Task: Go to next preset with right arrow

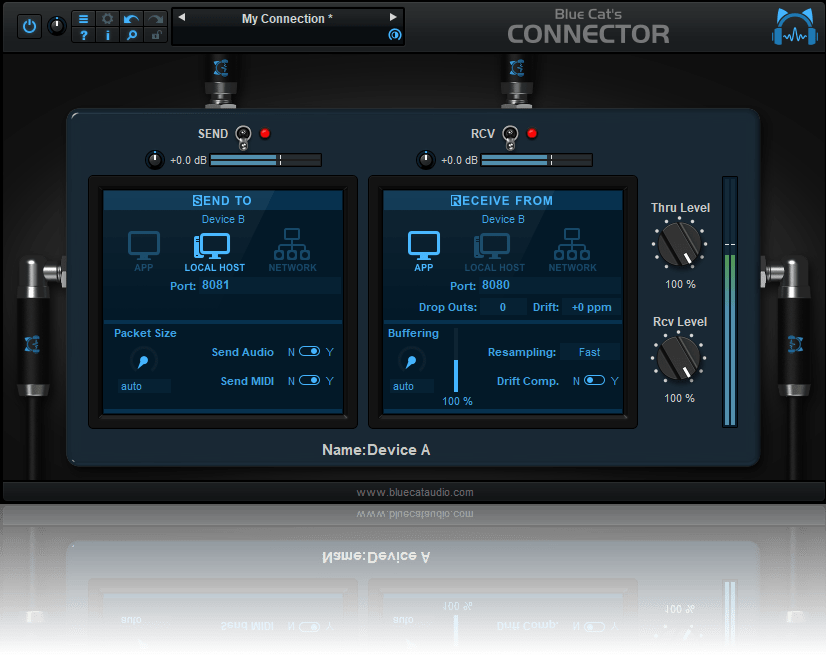Action: click(392, 16)
